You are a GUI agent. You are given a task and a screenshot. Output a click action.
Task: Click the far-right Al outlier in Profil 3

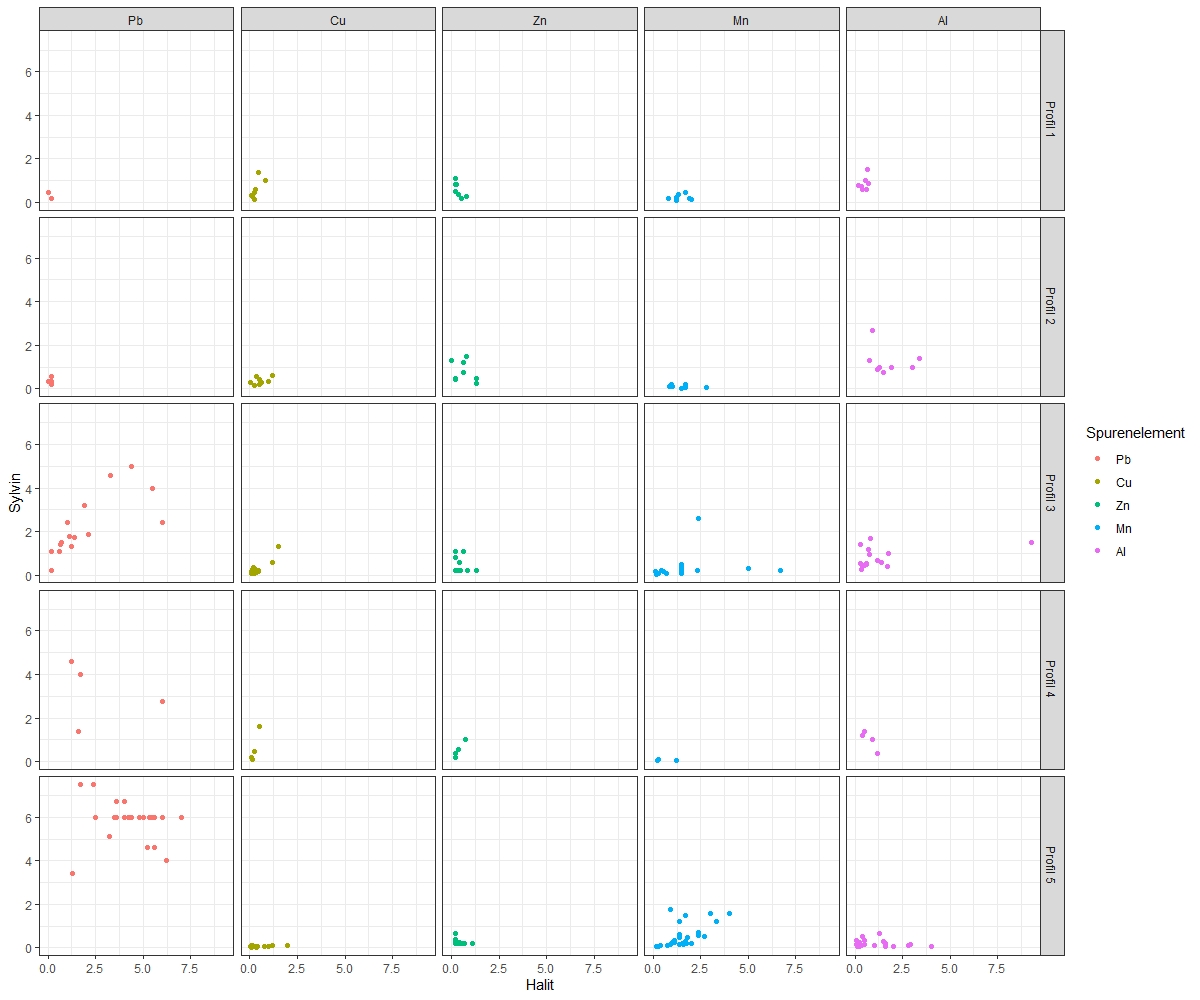[1031, 543]
